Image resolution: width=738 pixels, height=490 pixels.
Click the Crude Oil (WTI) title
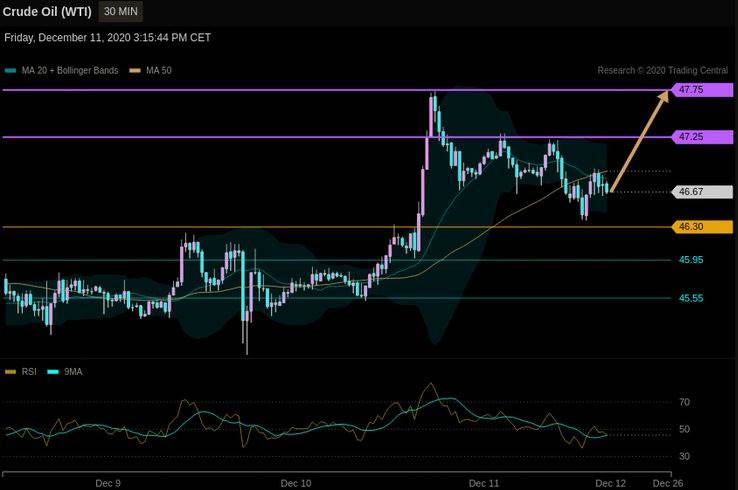click(x=47, y=12)
